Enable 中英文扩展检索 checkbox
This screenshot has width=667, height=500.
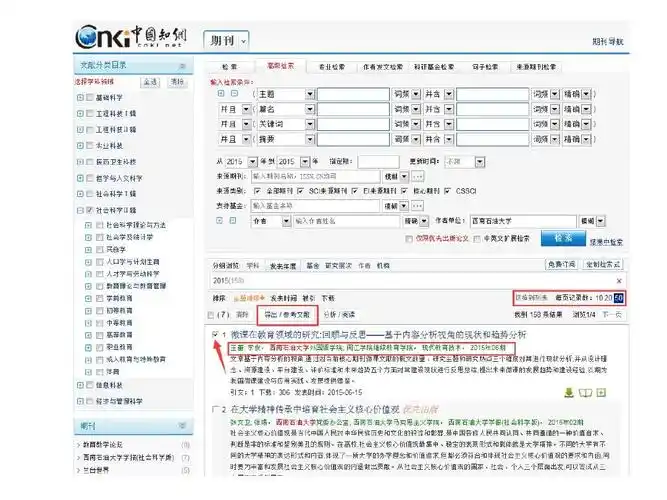point(477,239)
